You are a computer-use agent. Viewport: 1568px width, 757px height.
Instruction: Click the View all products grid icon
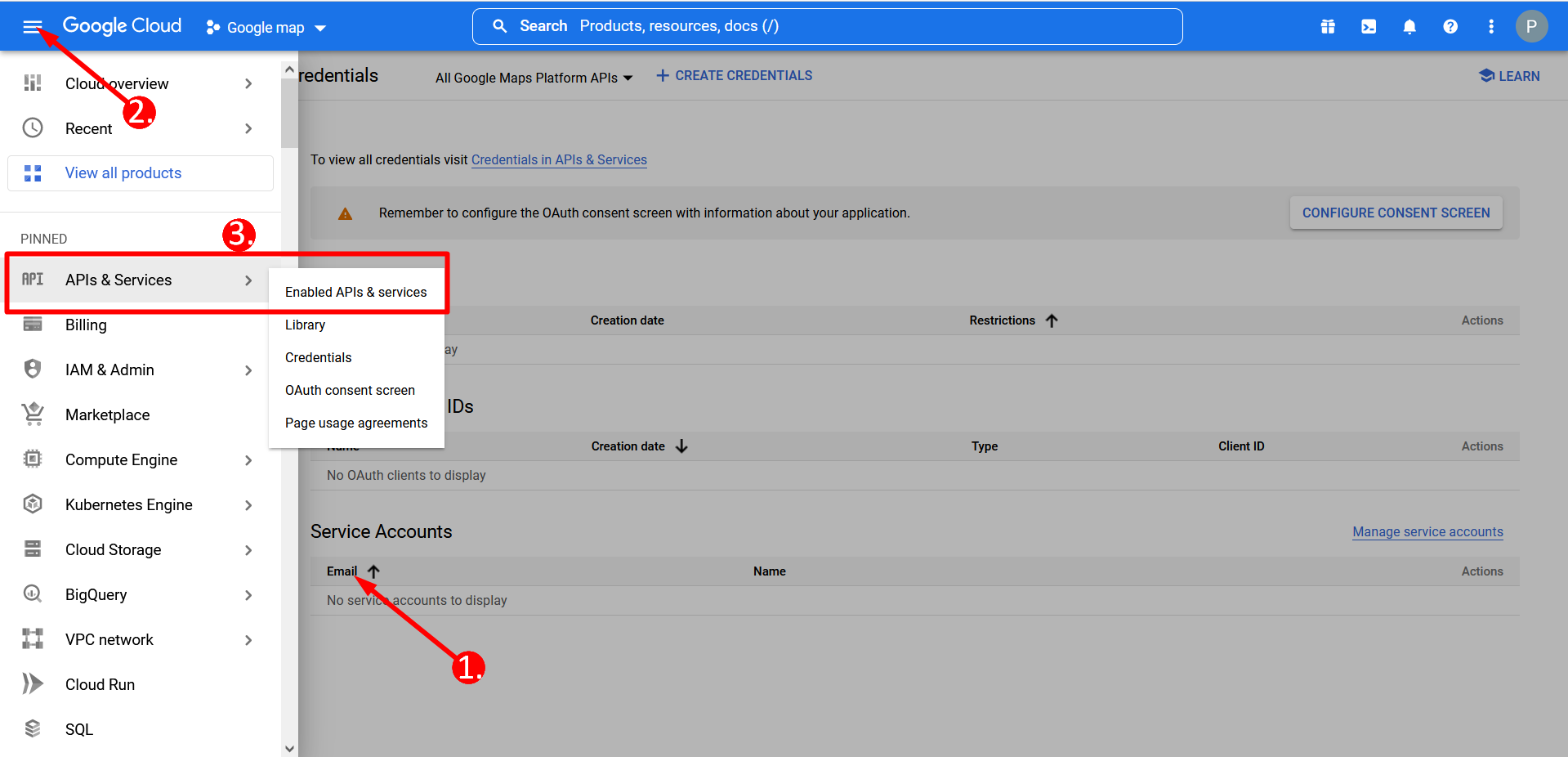point(33,173)
